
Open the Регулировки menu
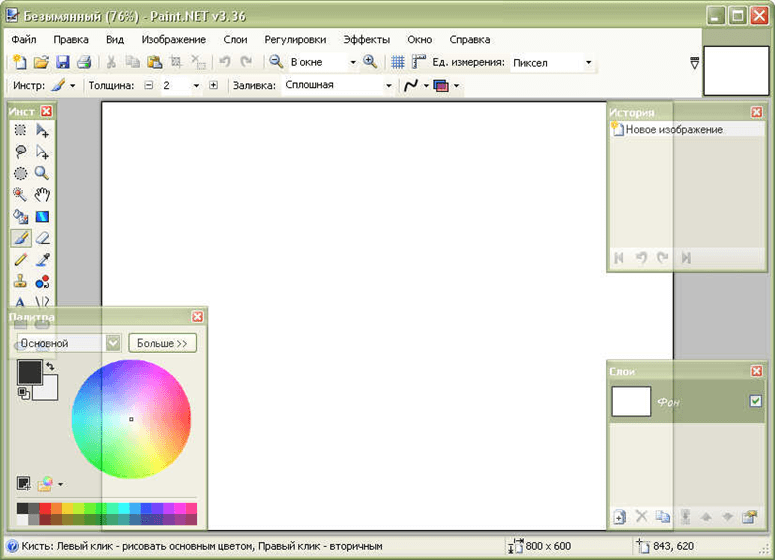click(295, 40)
